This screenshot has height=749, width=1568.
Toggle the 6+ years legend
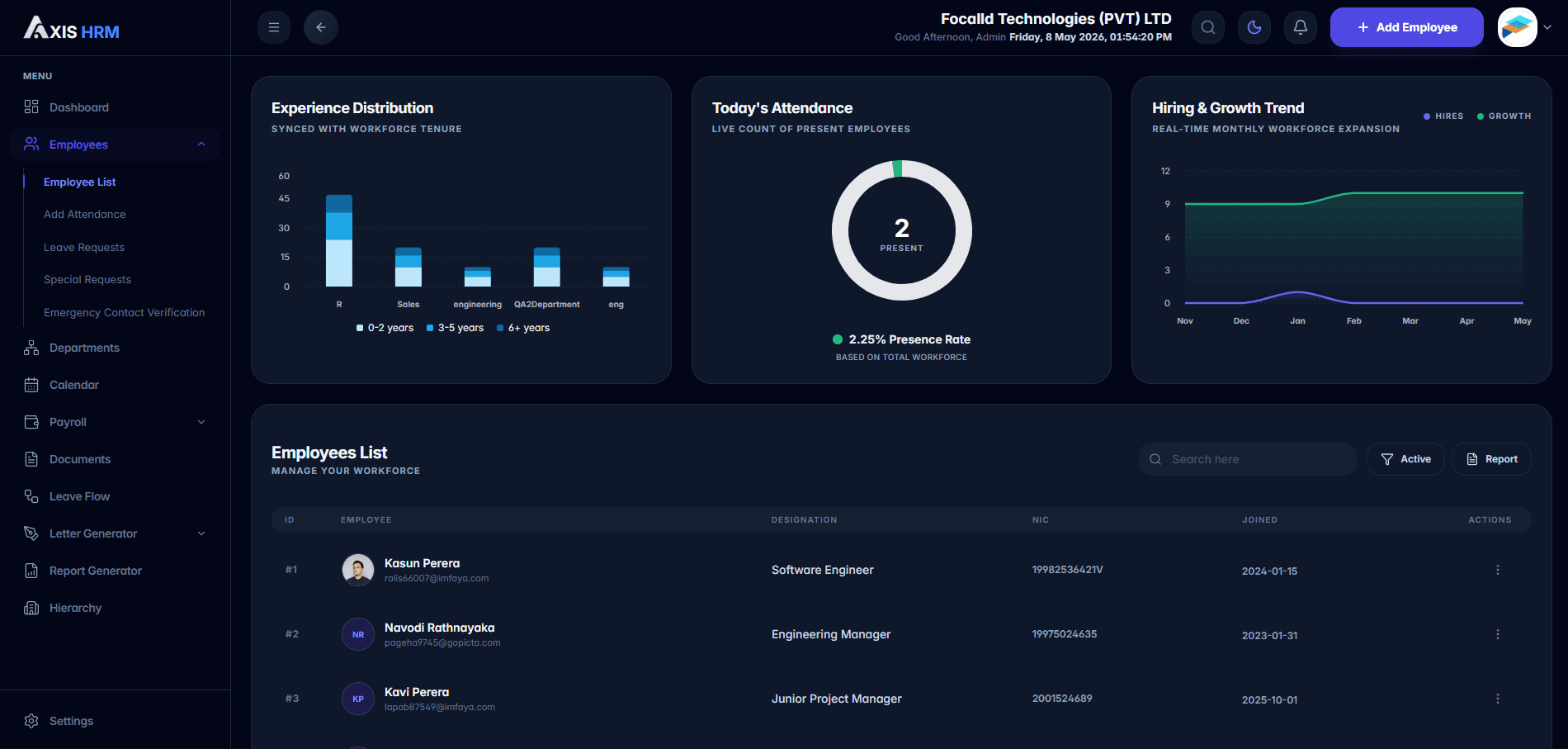[x=523, y=328]
